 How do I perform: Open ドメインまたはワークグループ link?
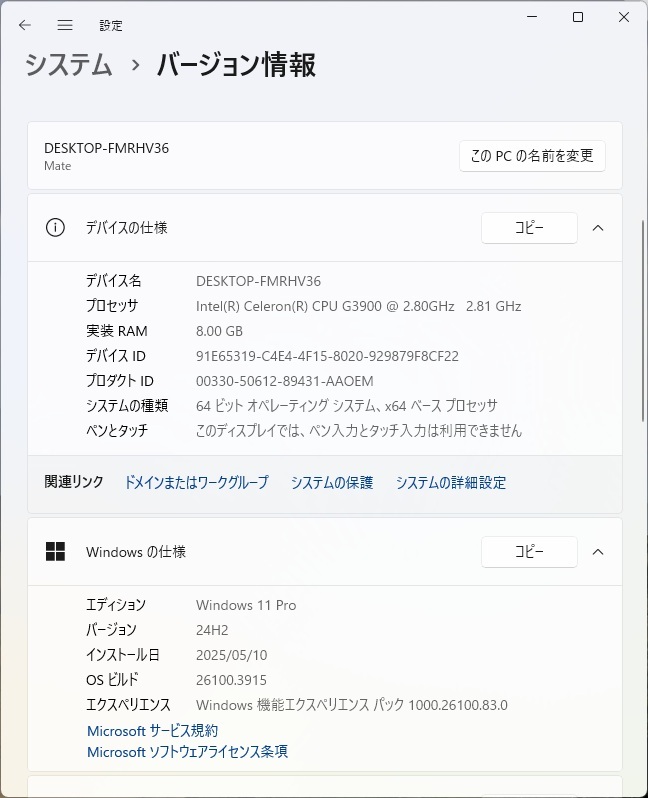coord(196,482)
